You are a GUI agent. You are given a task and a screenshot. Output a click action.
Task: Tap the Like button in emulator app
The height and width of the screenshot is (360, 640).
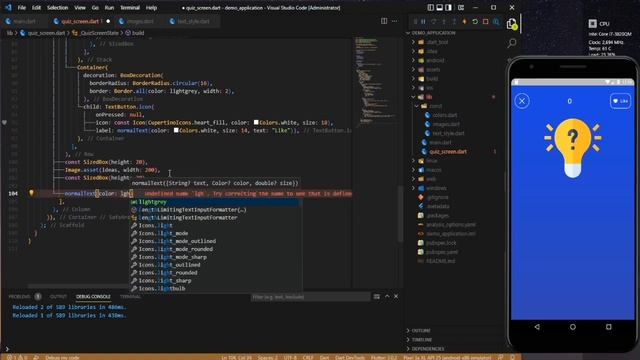point(620,101)
